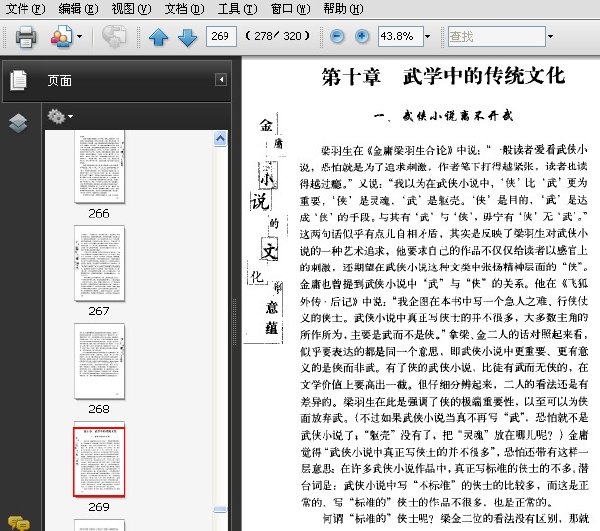Zoom in with the plus button
Viewport: 600px width, 531px height.
coord(362,36)
